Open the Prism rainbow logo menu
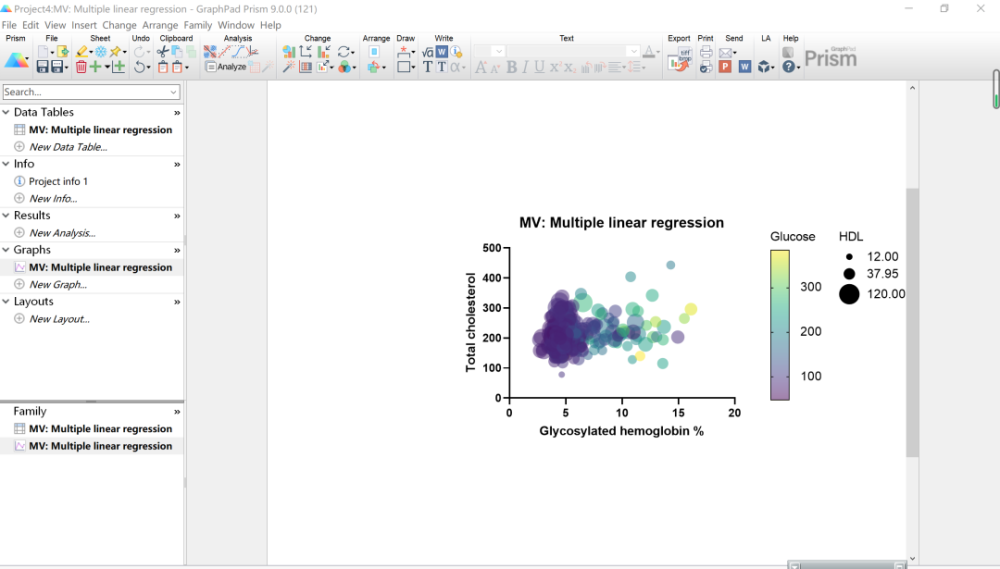The image size is (1000, 569). 16,61
